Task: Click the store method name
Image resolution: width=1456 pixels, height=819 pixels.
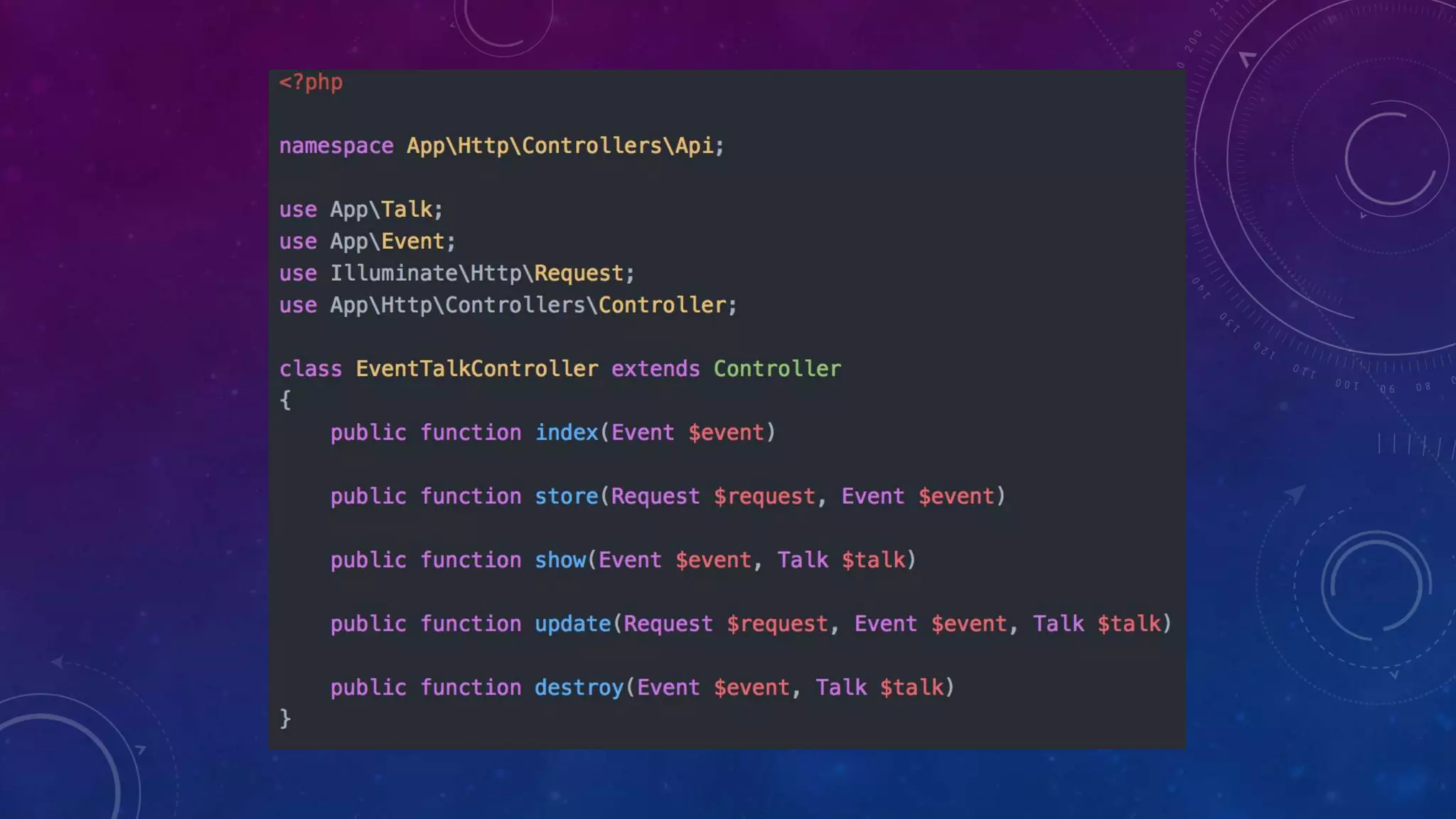Action: pos(566,497)
